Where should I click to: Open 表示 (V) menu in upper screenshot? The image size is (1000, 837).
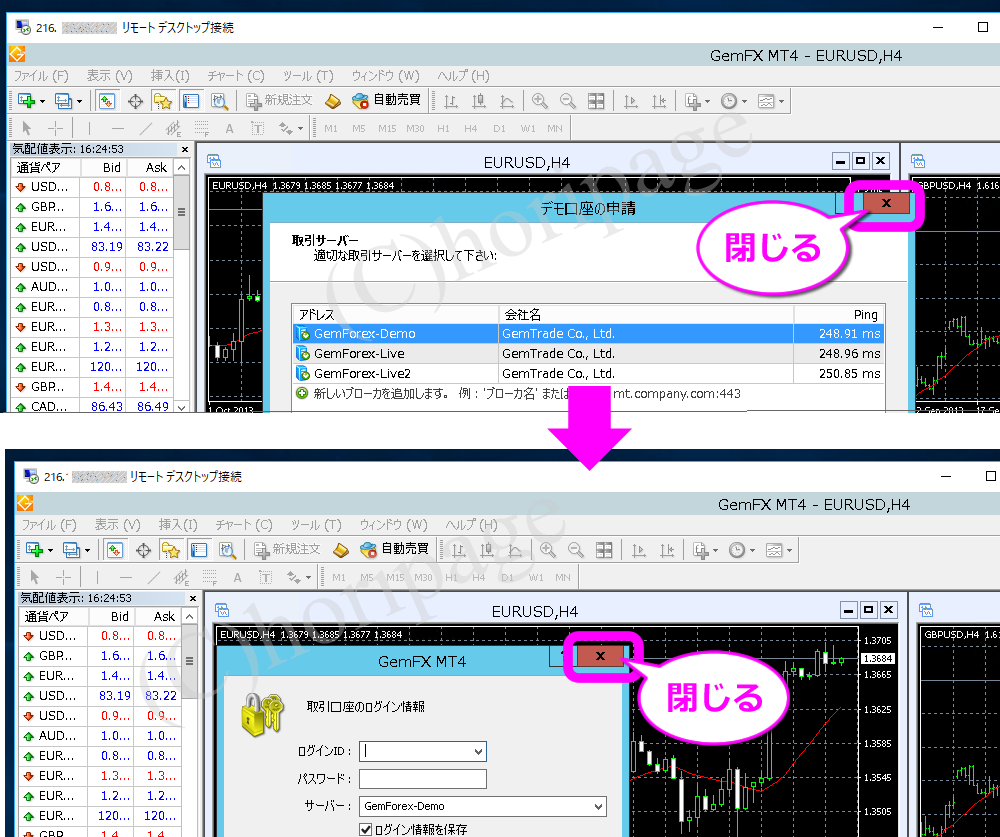[x=110, y=76]
